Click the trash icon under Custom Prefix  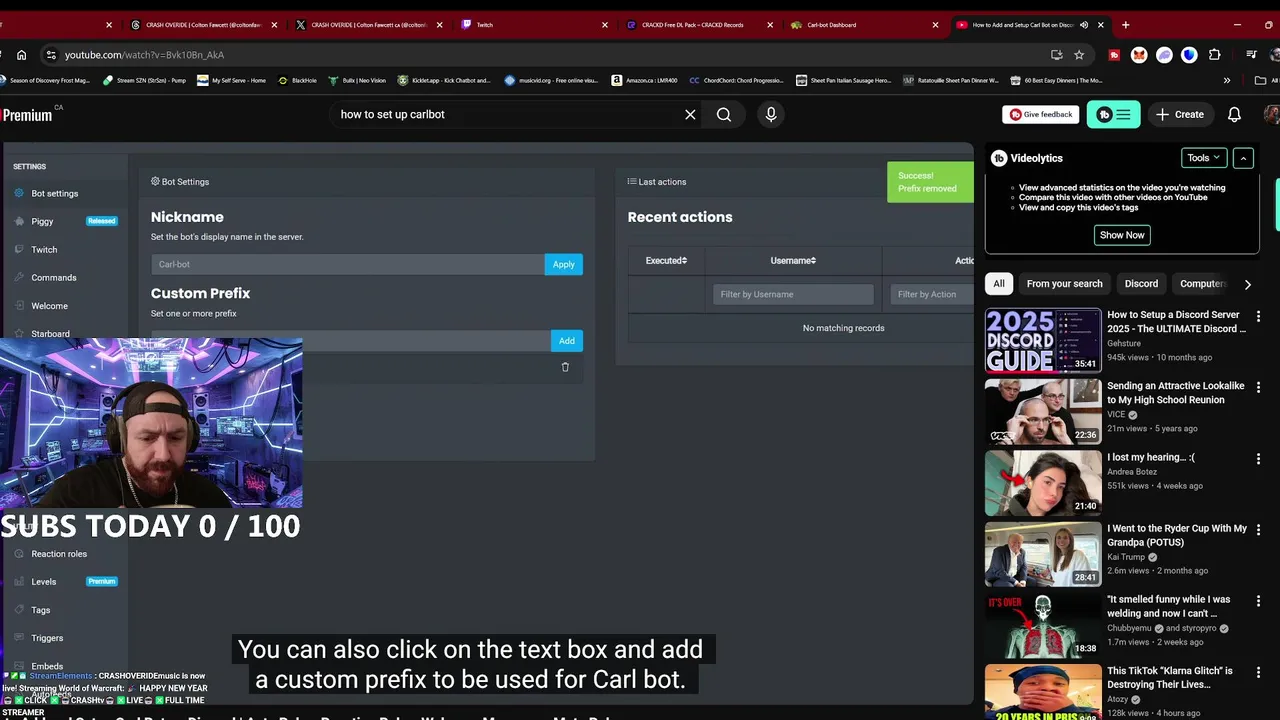565,367
